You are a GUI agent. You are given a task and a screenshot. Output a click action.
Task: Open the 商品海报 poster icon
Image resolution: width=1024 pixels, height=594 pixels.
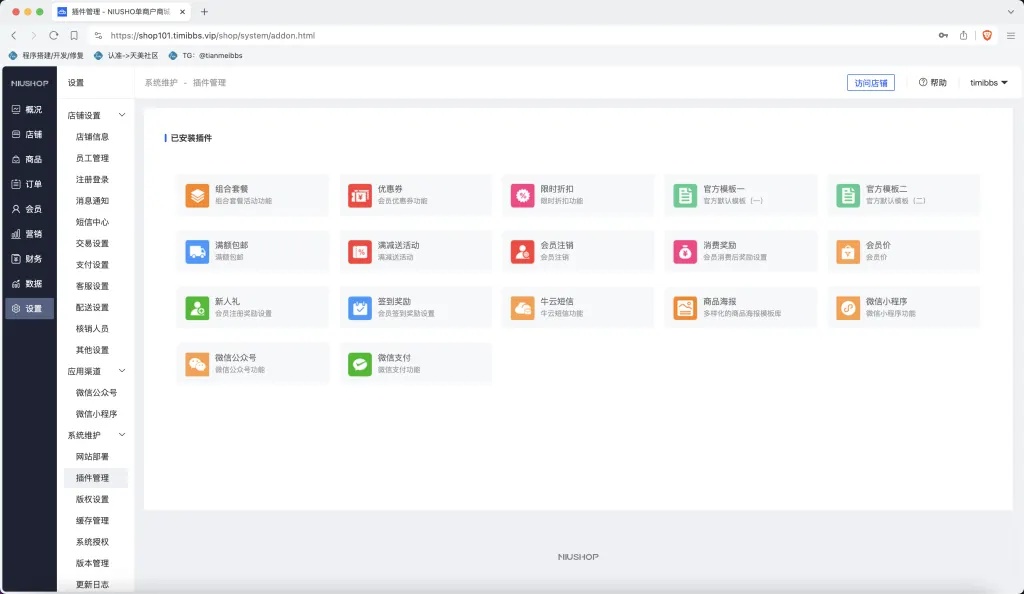(685, 307)
